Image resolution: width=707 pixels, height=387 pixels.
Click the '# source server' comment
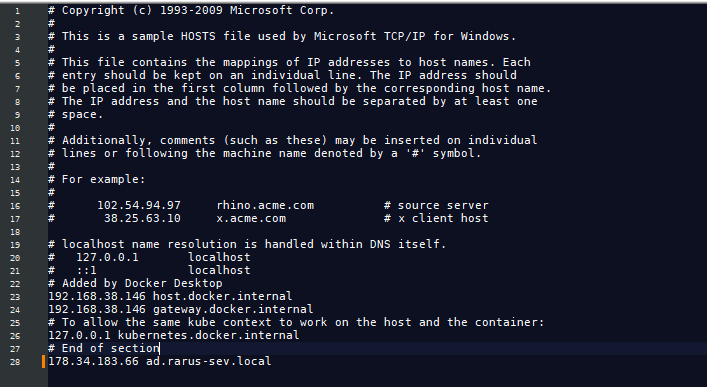pos(436,205)
